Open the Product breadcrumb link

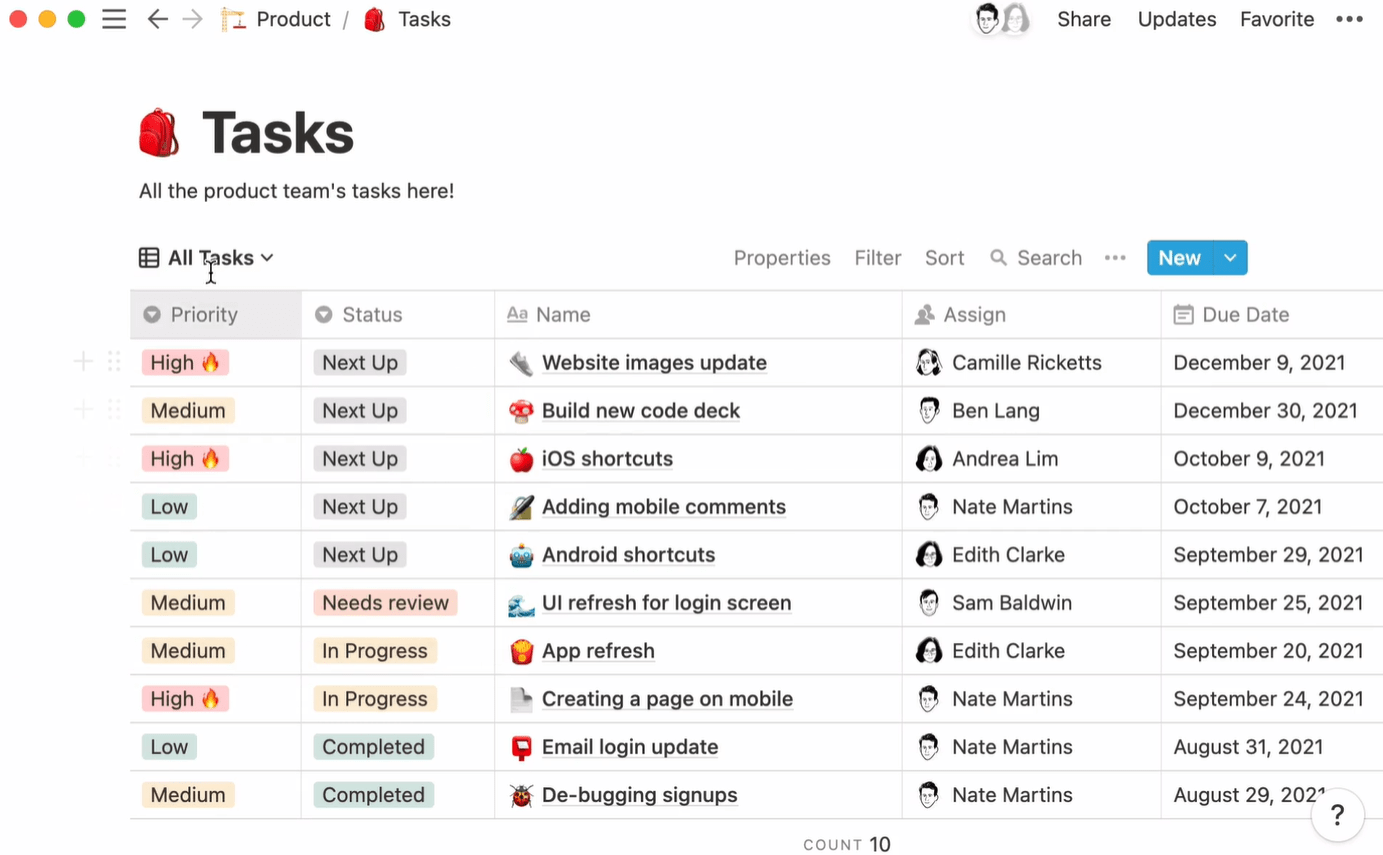point(293,19)
